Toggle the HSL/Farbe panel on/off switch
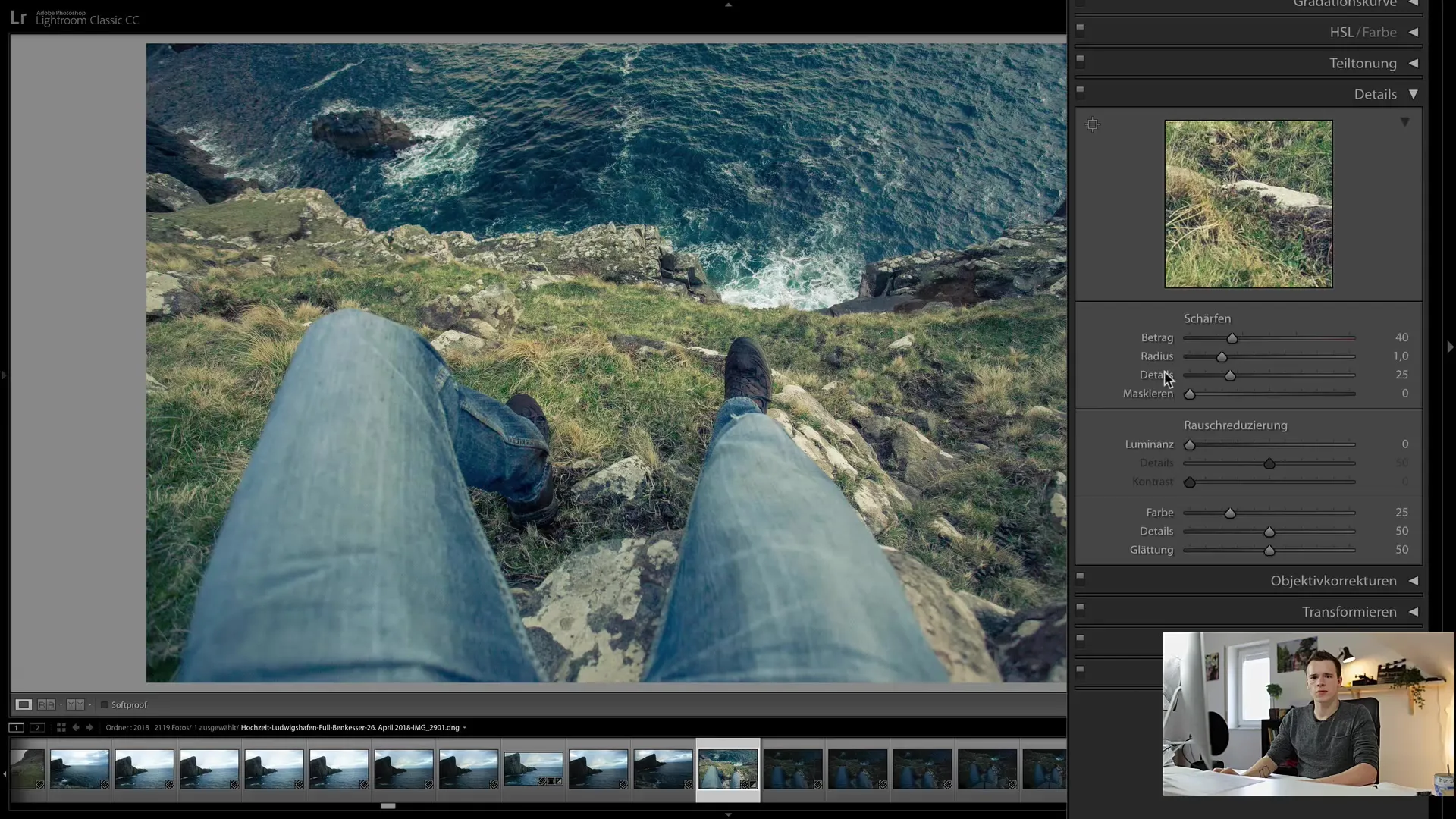 (1081, 30)
